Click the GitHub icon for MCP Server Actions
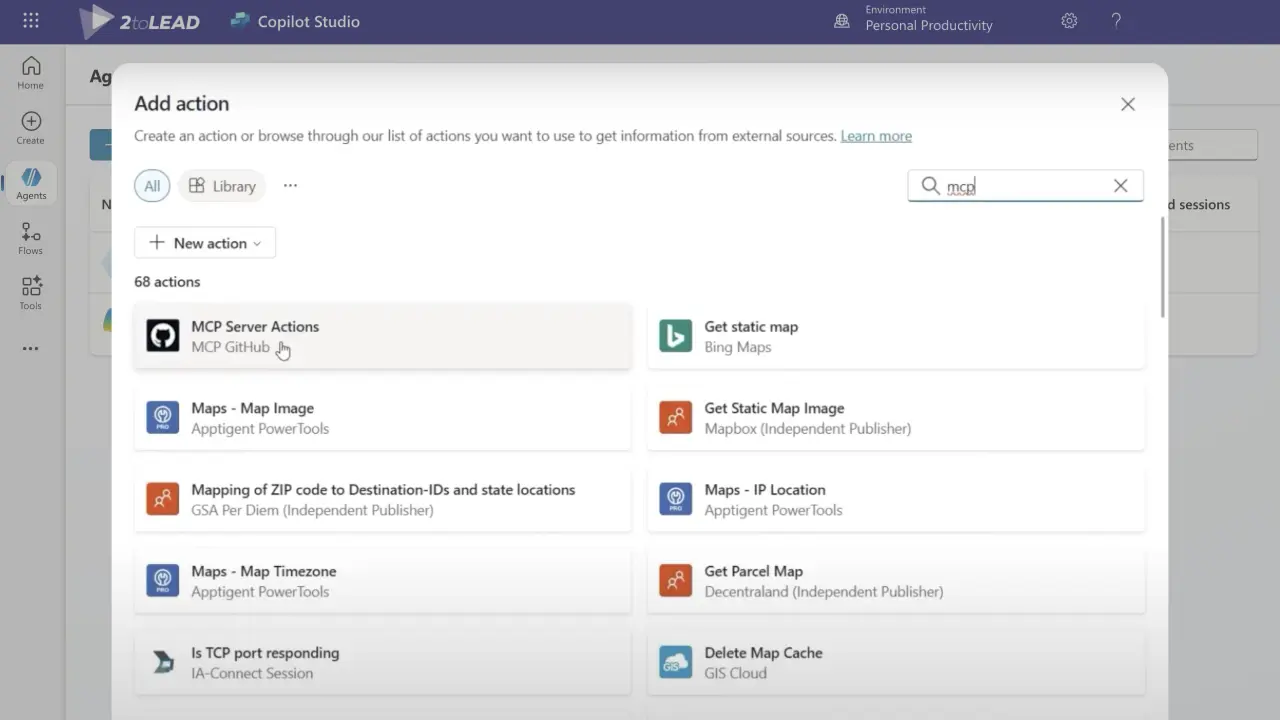Screen dimensions: 1280x720 click(x=163, y=336)
